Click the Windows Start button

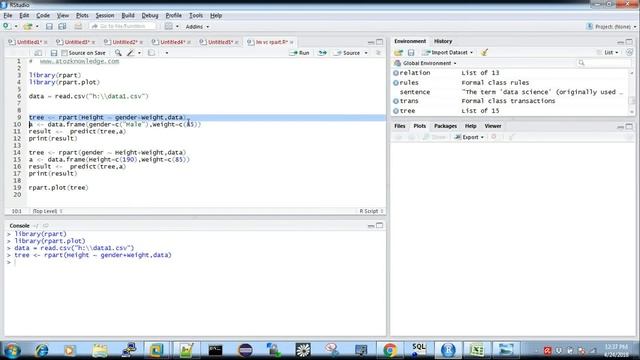(x=12, y=350)
